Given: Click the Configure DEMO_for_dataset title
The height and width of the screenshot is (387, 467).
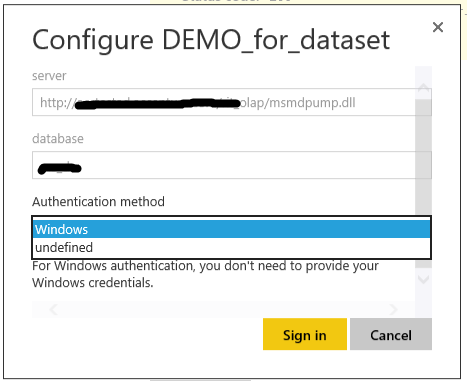Looking at the screenshot, I should [211, 40].
